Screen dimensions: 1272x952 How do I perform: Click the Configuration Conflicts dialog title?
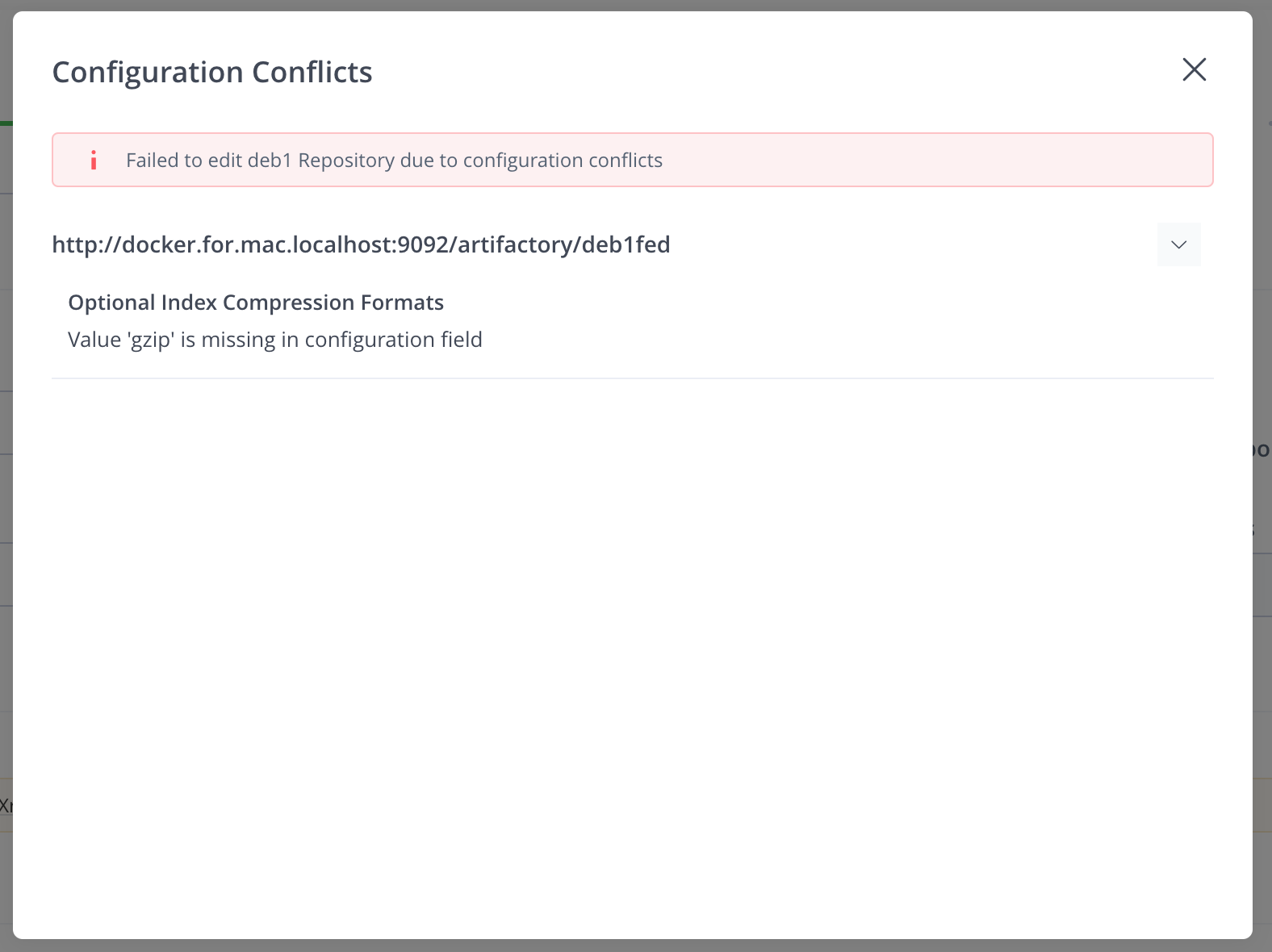(212, 72)
